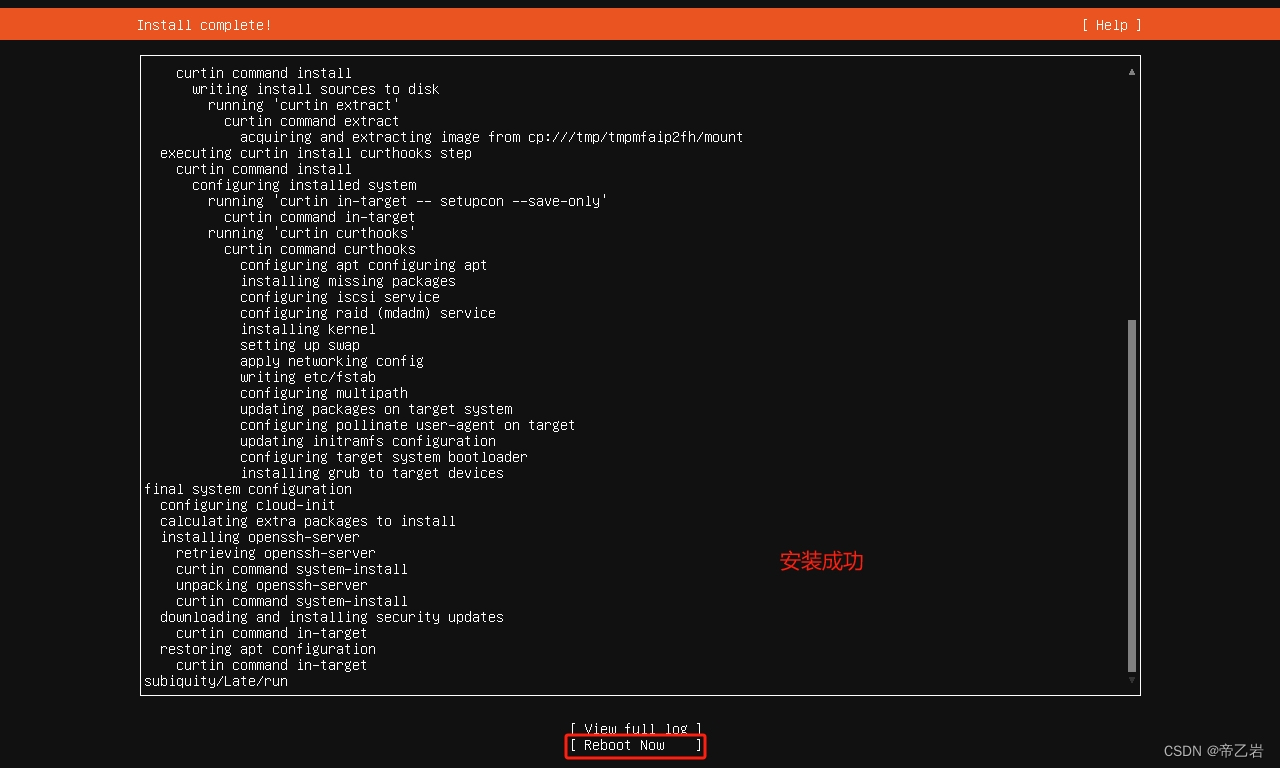Open View full log
The height and width of the screenshot is (768, 1280).
636,729
